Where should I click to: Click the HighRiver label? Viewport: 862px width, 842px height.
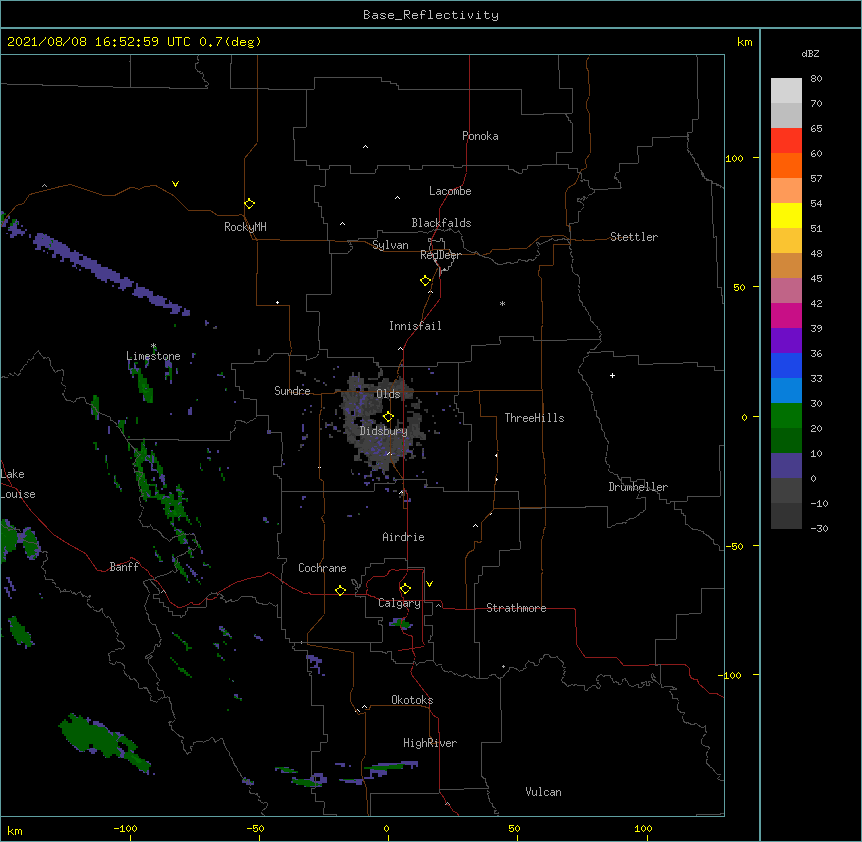430,743
